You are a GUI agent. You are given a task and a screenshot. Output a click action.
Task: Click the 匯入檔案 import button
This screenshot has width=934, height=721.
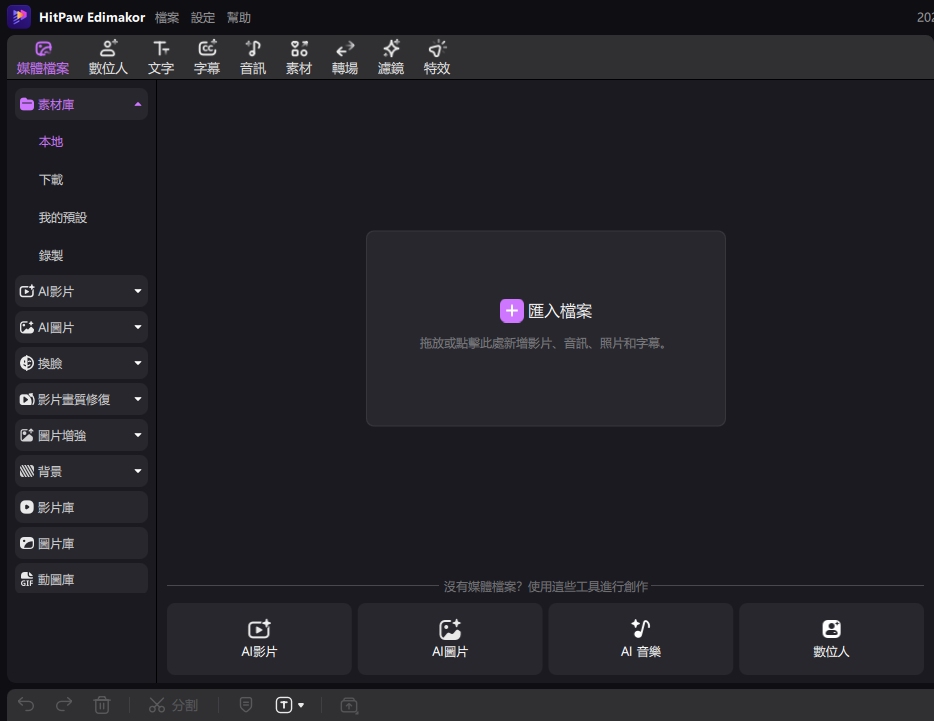click(x=546, y=310)
